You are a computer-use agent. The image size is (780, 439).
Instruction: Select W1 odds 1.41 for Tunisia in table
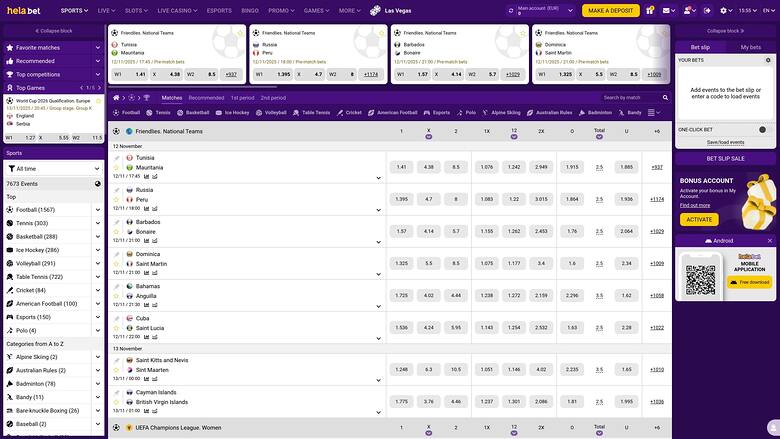tap(401, 168)
